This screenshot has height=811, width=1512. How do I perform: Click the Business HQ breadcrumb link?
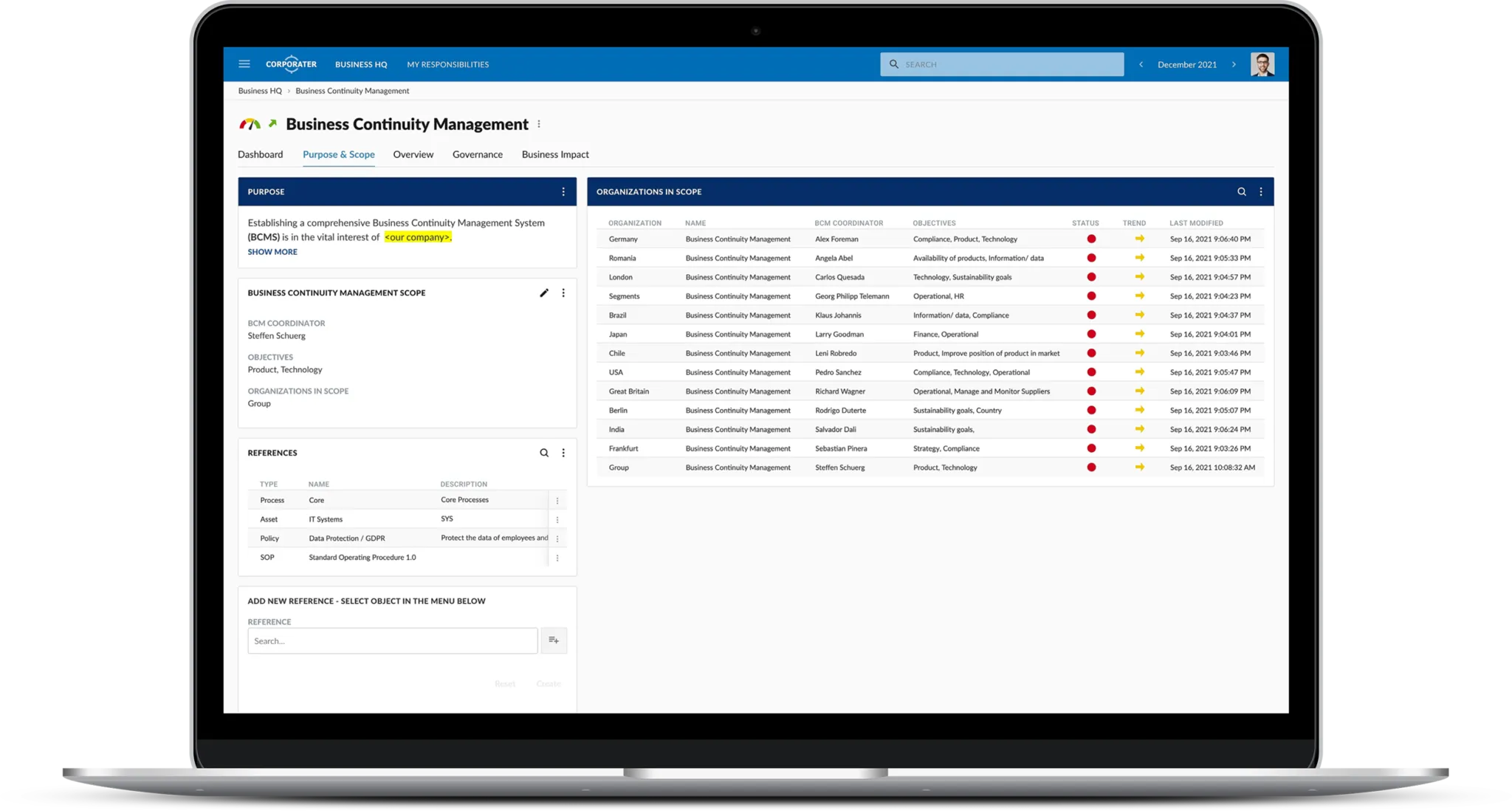260,91
